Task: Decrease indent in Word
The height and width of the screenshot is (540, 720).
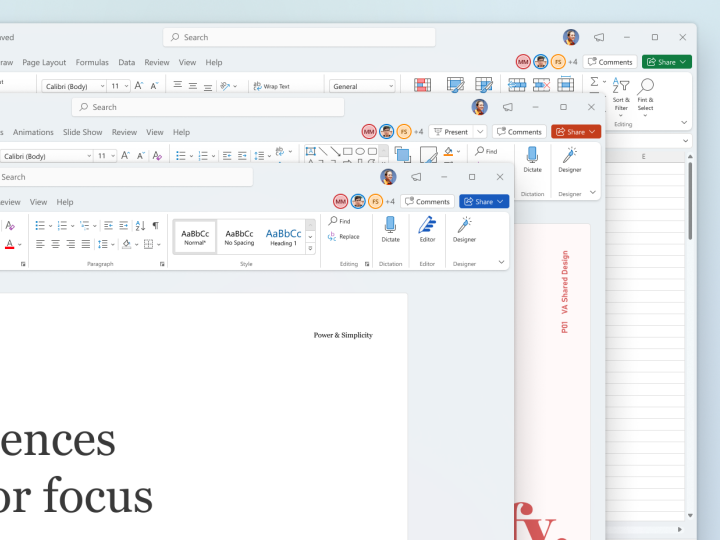Action: pos(108,225)
